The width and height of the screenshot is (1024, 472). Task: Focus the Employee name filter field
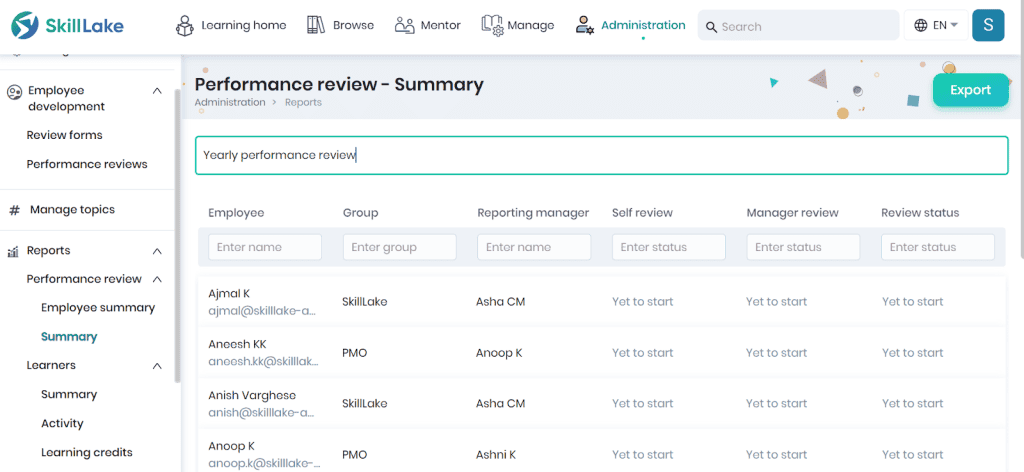[265, 247]
